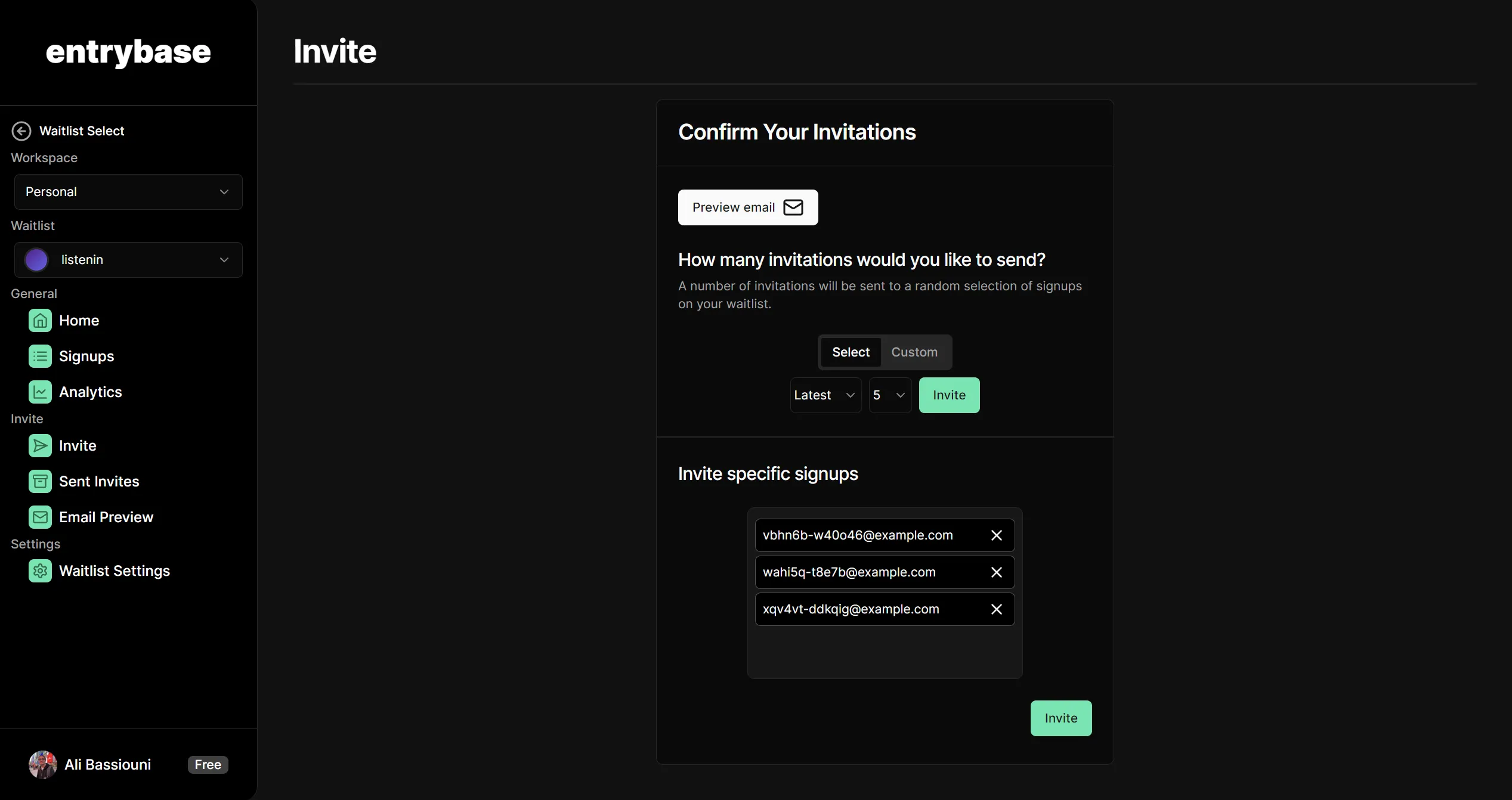Remove wahi5q-t8e7b@example.com with X

pyautogui.click(x=996, y=572)
